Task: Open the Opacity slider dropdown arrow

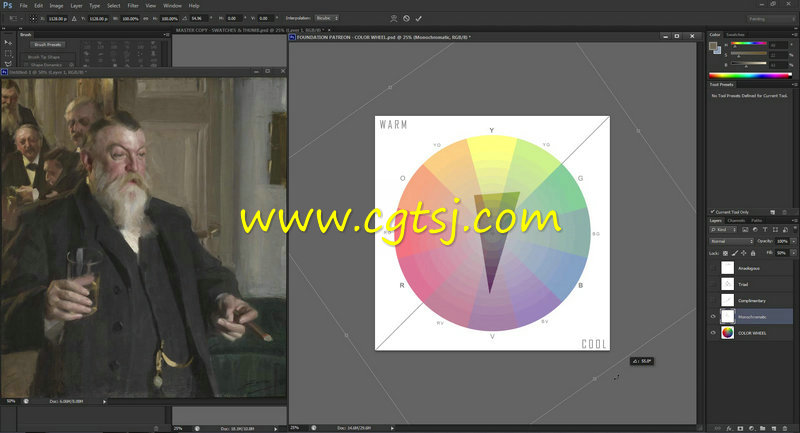Action: point(794,241)
